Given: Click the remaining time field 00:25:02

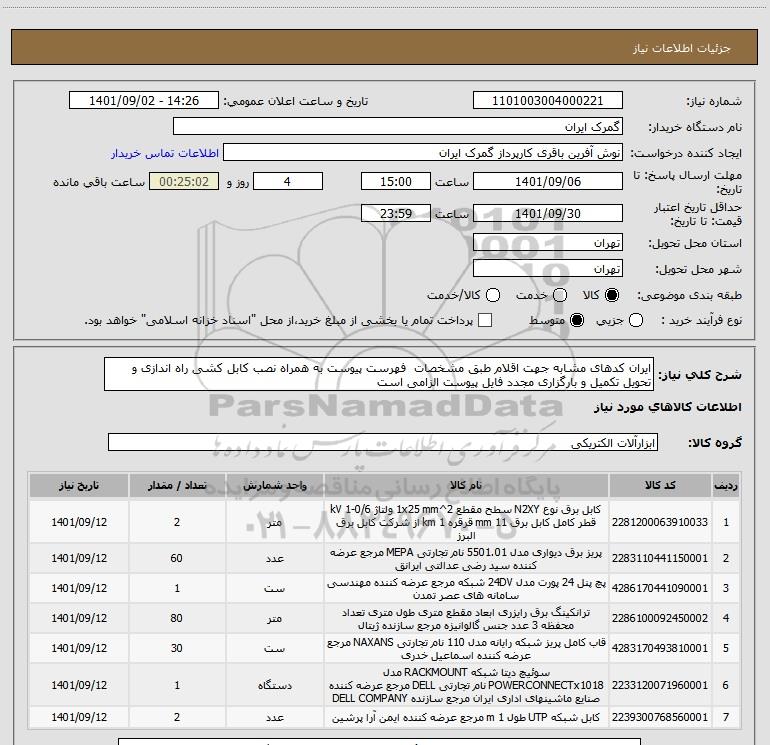Looking at the screenshot, I should tap(184, 182).
